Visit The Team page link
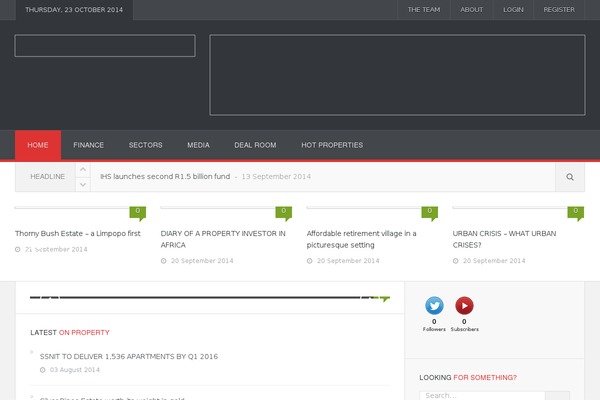This screenshot has height=400, width=600. point(424,10)
